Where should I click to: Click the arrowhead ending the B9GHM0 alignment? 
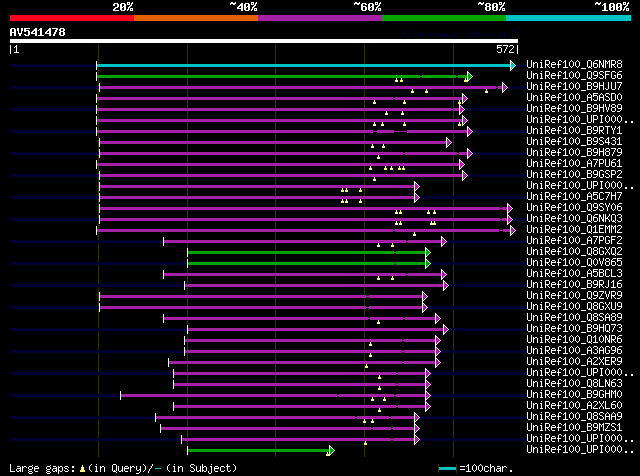pyautogui.click(x=428, y=396)
